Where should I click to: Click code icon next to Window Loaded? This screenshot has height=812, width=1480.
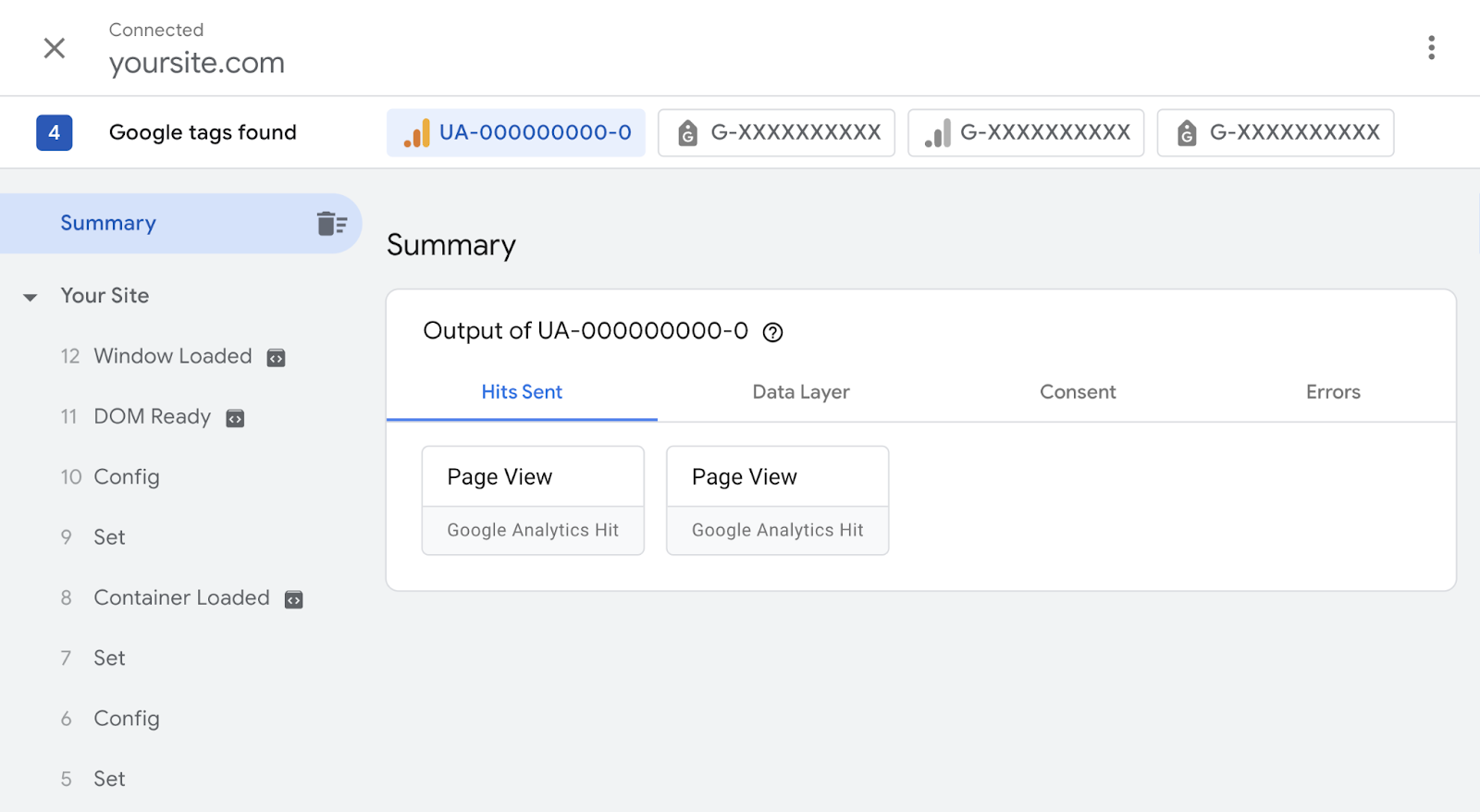276,358
